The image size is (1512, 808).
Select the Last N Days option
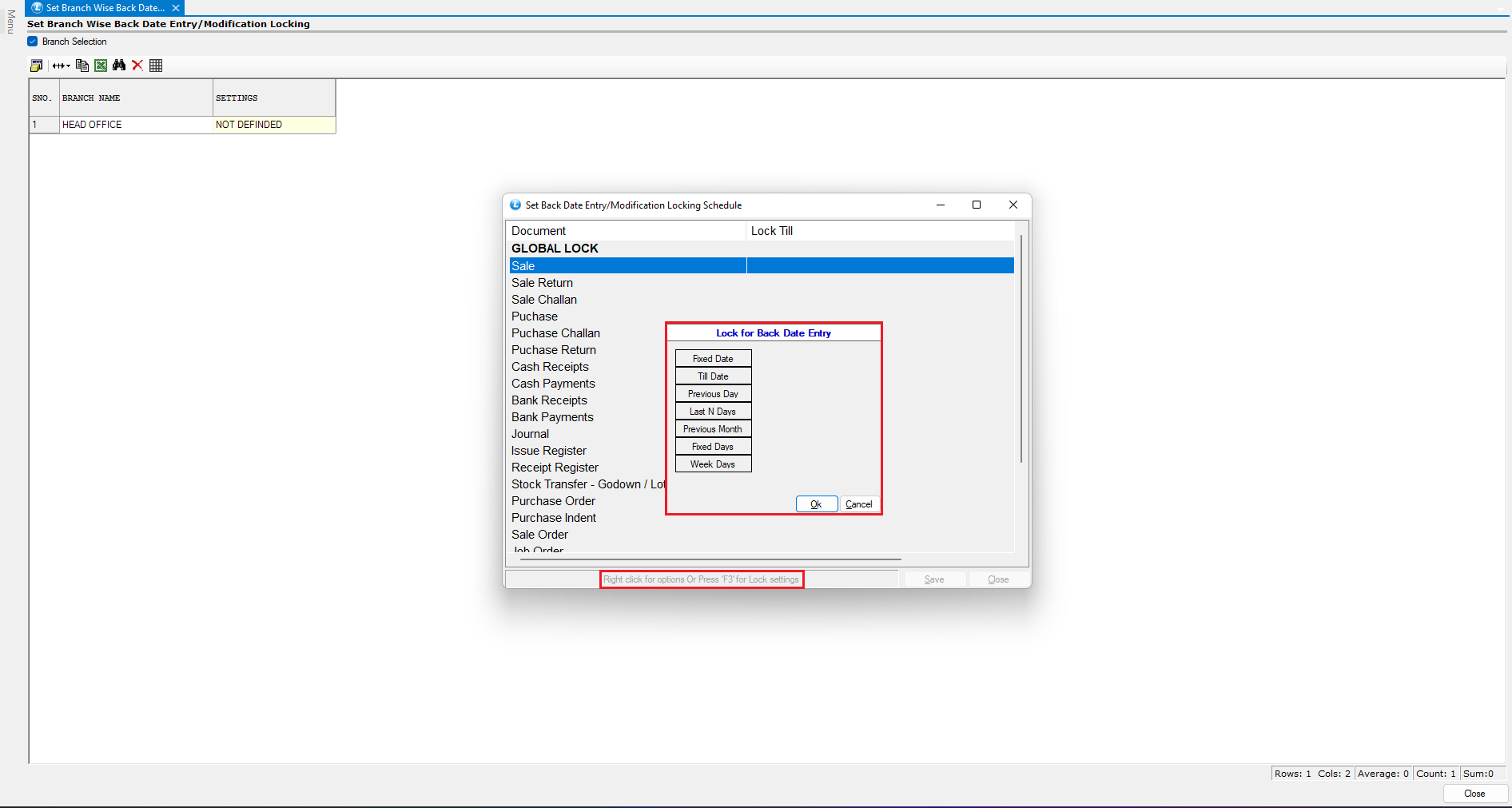coord(713,412)
